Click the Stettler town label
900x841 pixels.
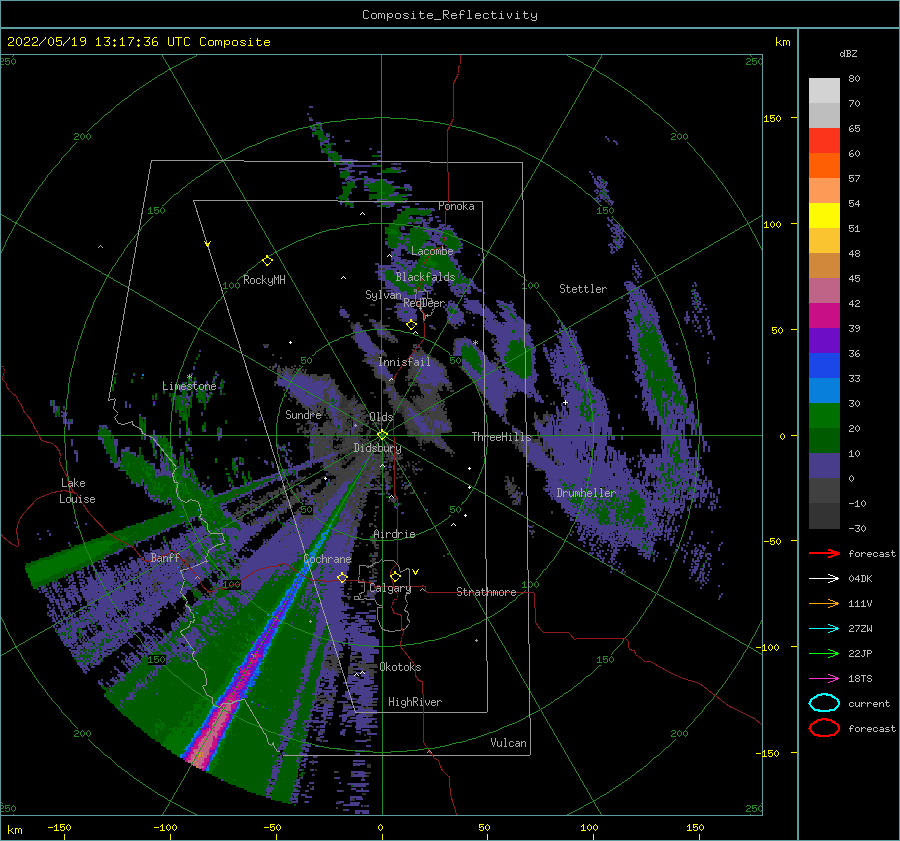point(583,289)
